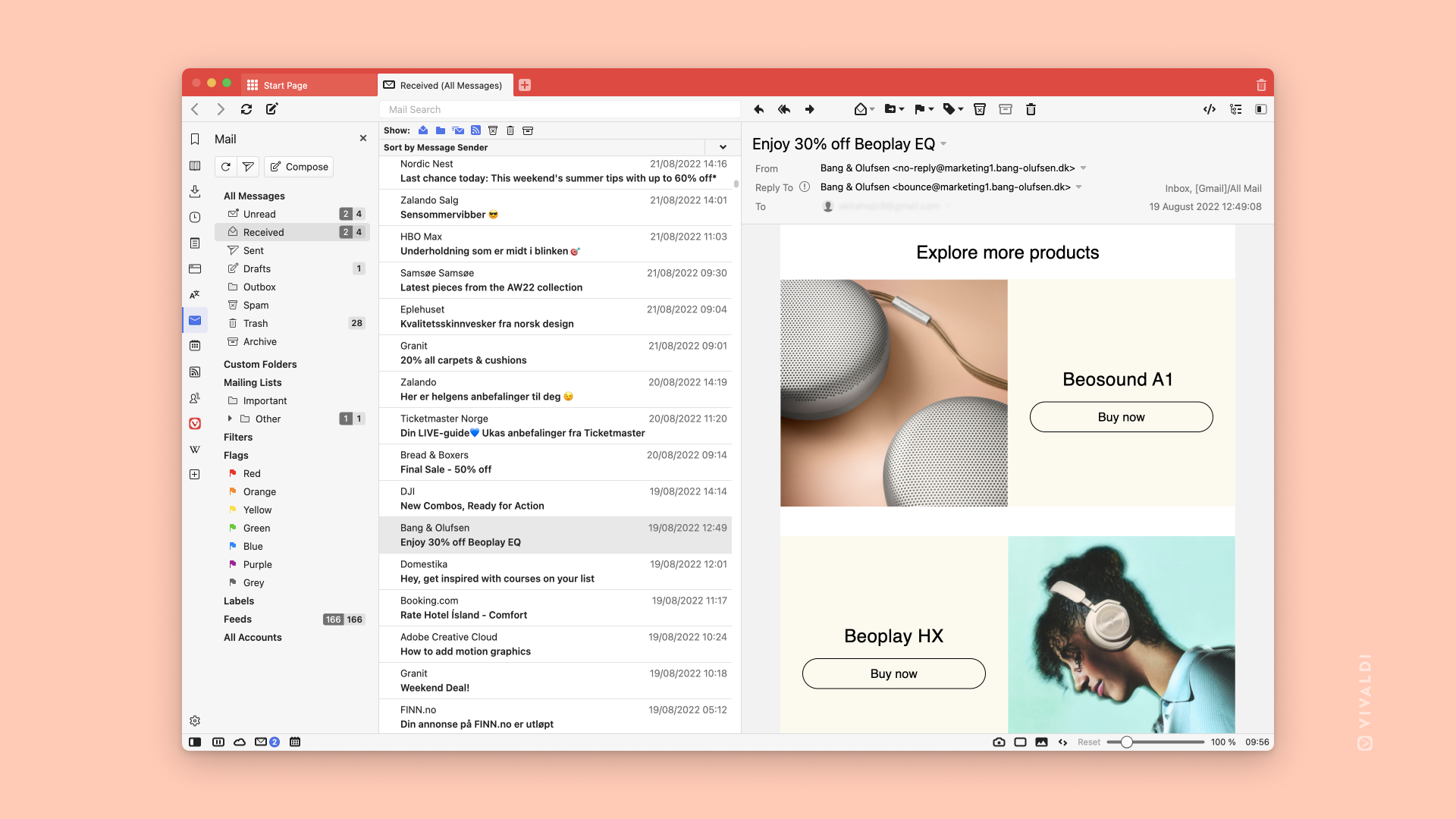
Task: Click the capture page camera icon
Action: coord(999,742)
